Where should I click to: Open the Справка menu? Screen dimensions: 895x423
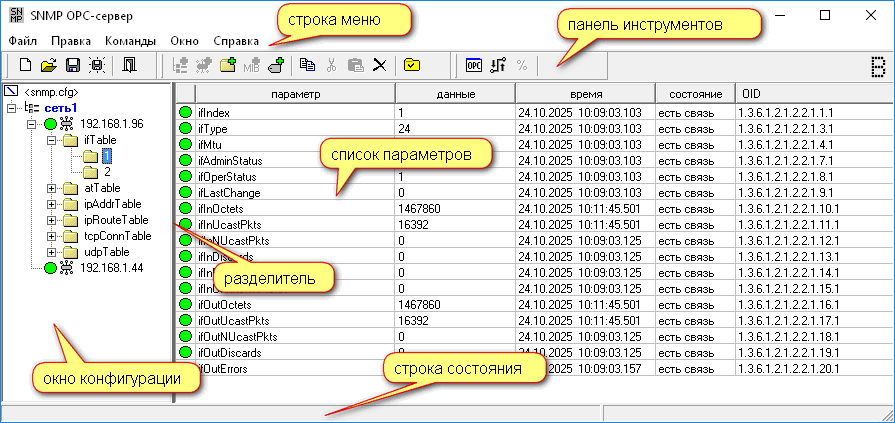pos(237,41)
